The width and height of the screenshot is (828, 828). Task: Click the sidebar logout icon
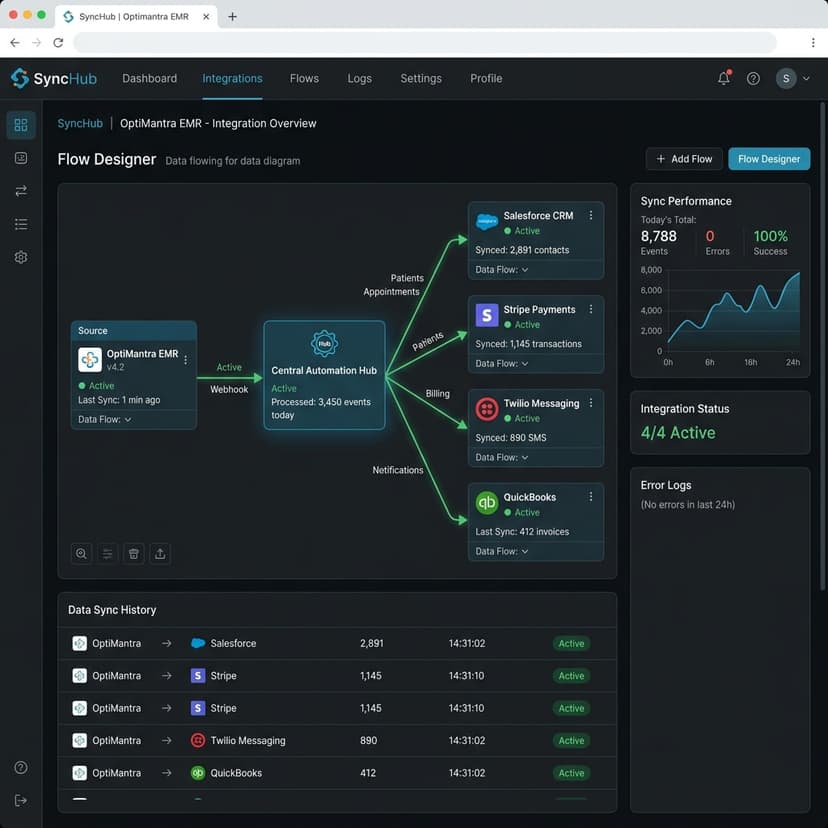click(x=21, y=800)
